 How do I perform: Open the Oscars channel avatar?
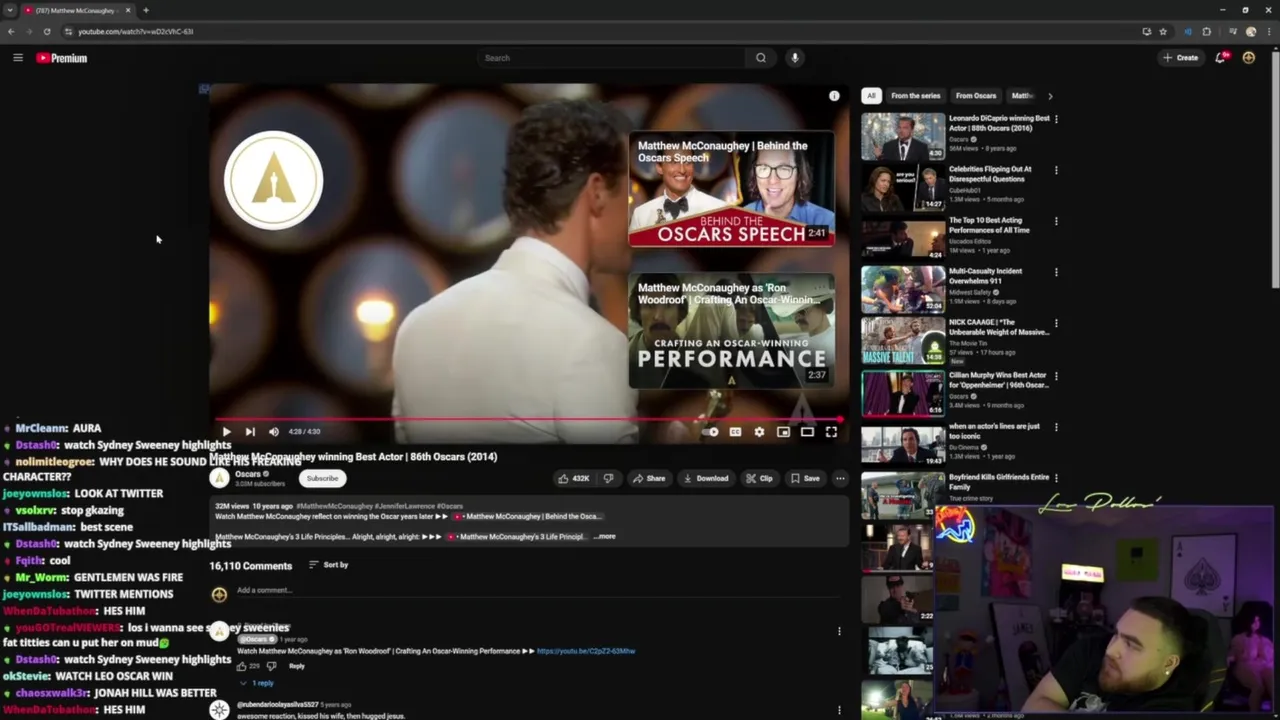[x=218, y=478]
